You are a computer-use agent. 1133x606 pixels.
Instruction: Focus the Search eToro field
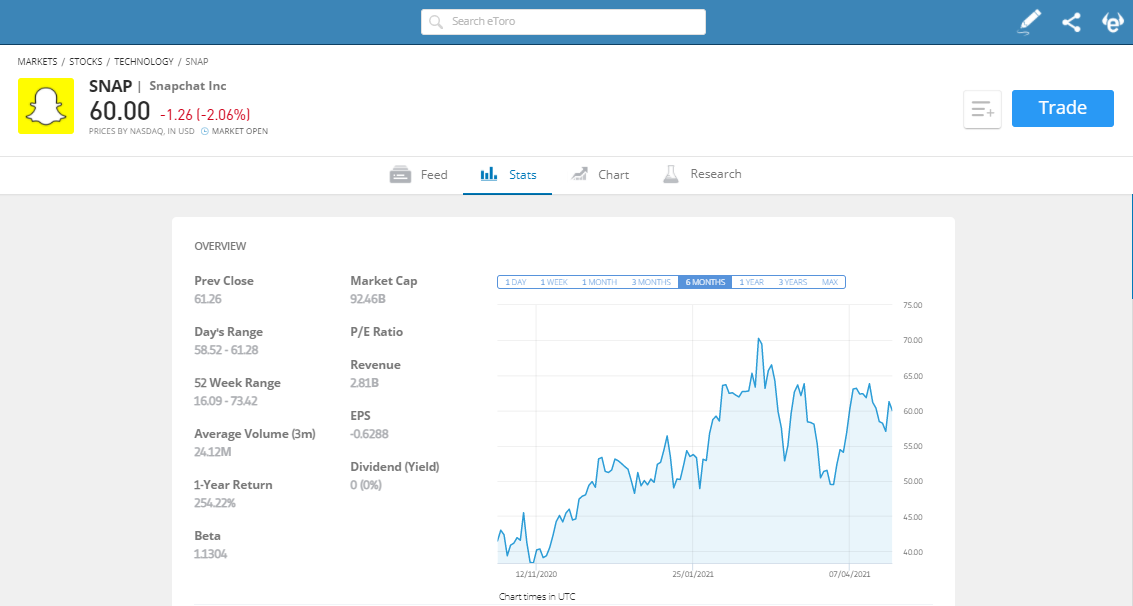(x=564, y=22)
